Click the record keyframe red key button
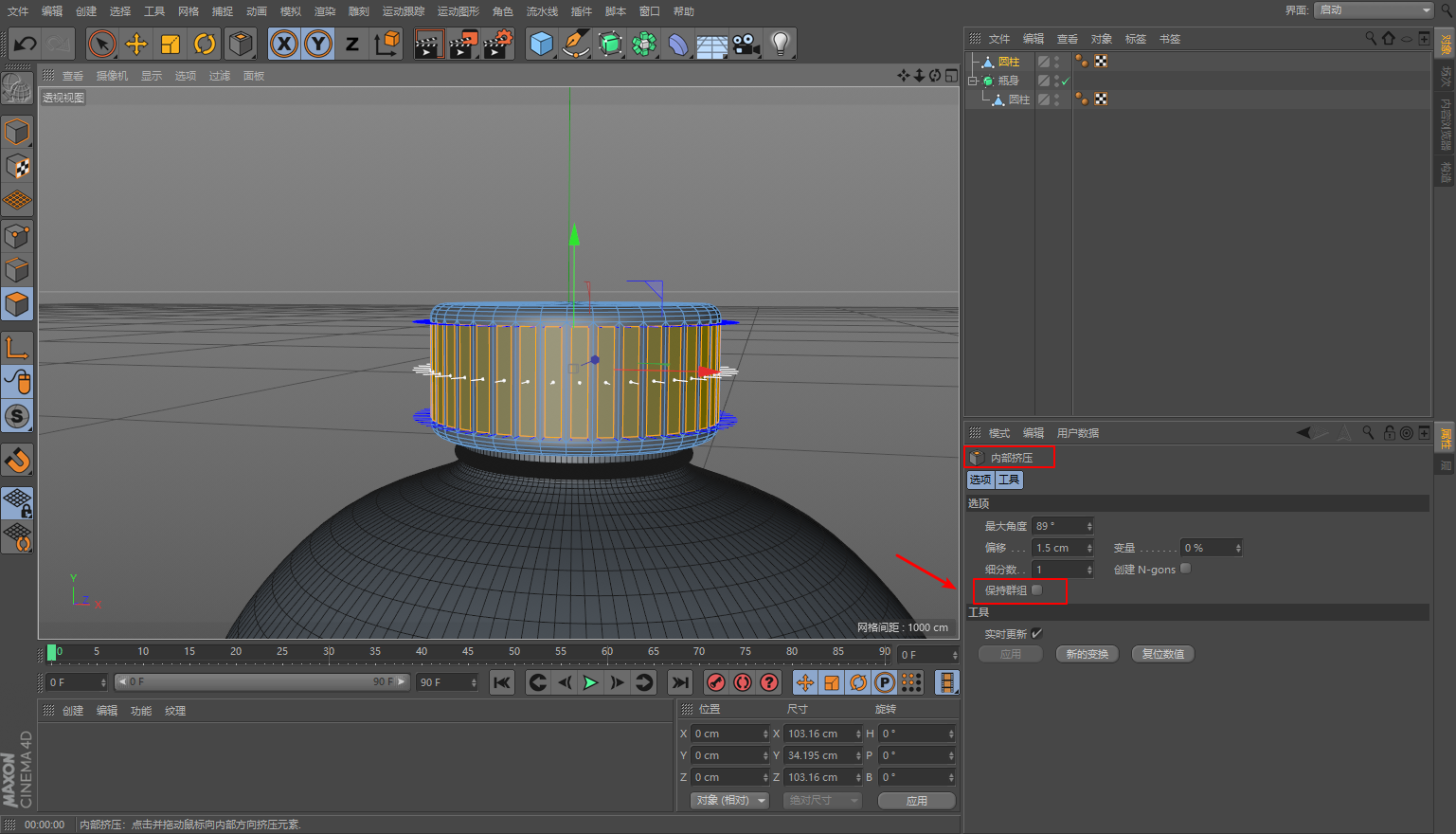This screenshot has height=834, width=1456. tap(716, 682)
